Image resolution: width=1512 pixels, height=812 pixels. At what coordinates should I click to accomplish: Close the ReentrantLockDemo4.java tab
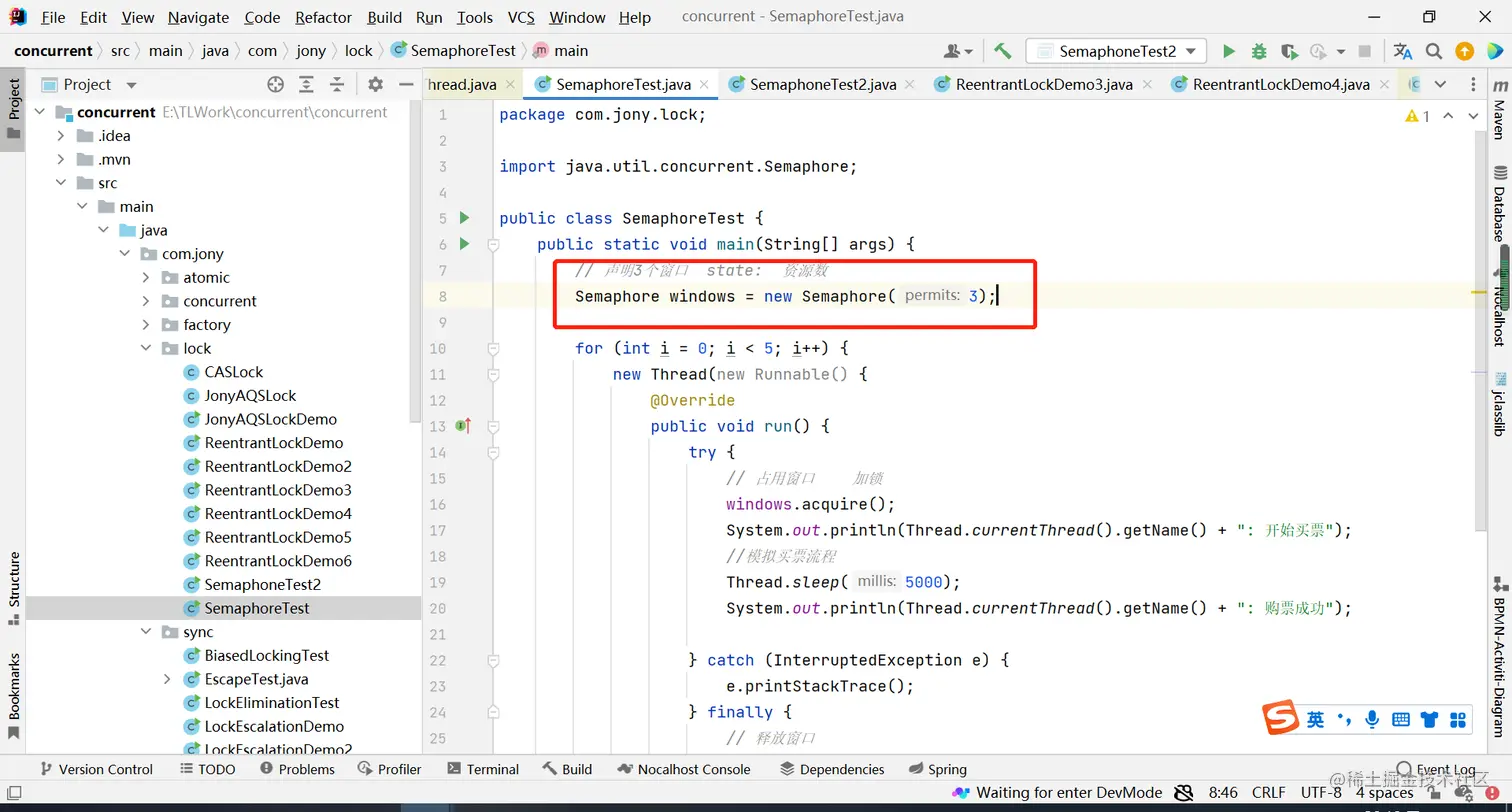[1385, 85]
